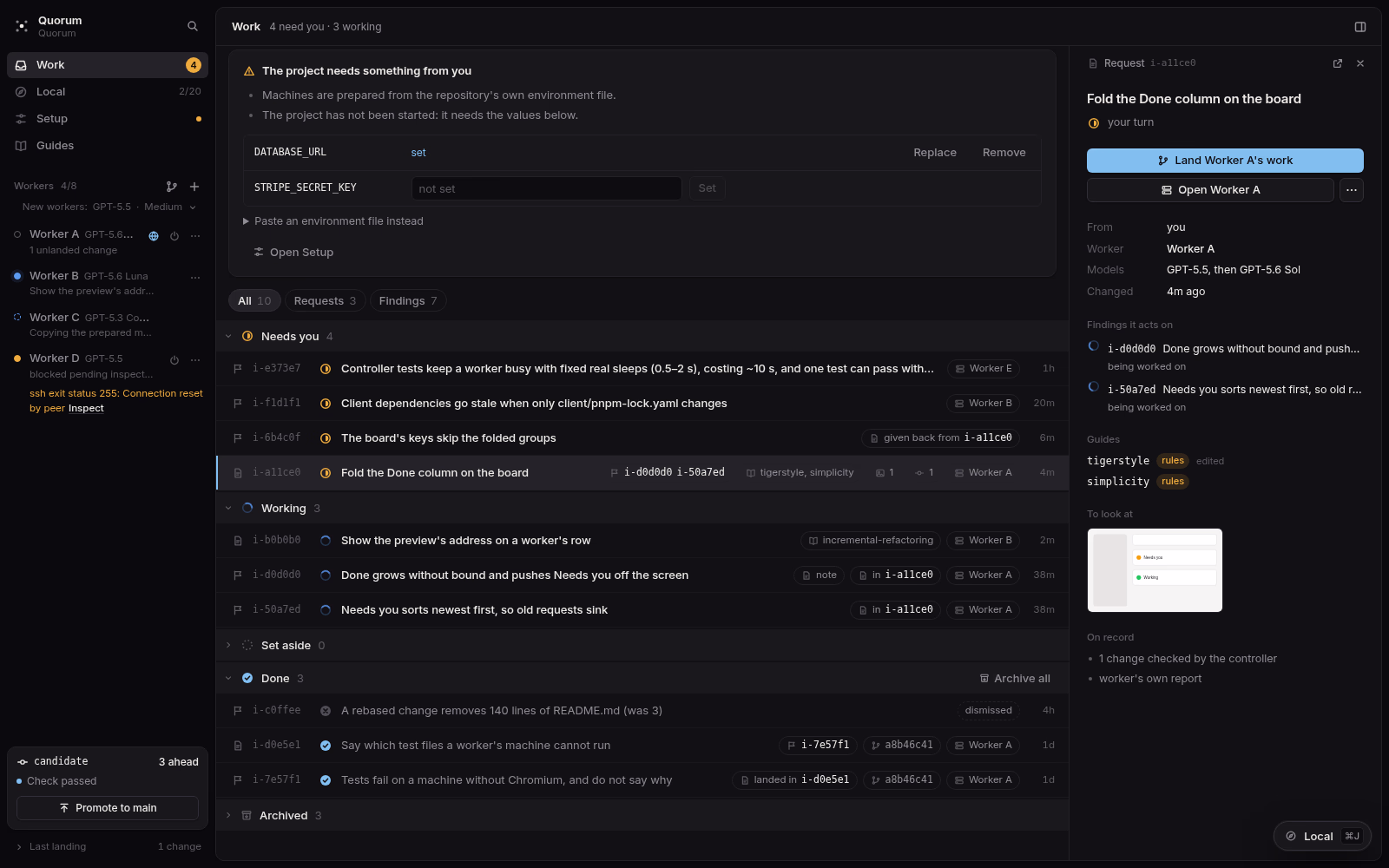Image resolution: width=1389 pixels, height=868 pixels.
Task: Focus the STRIPE_SECRET_KEY value field
Action: pos(547,188)
